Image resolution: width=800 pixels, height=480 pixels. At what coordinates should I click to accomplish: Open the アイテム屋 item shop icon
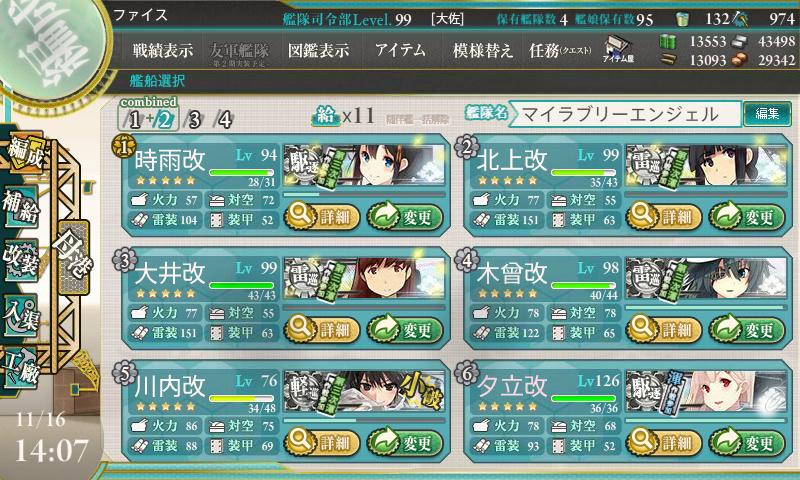click(618, 49)
